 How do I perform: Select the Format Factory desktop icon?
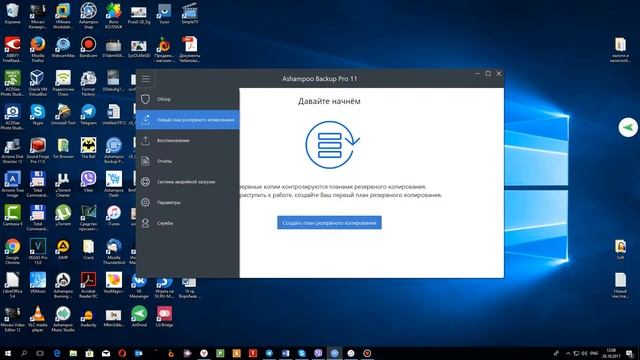tap(88, 83)
